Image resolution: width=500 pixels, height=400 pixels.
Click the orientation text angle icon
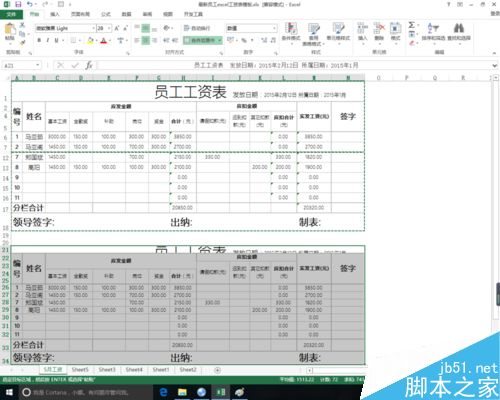pyautogui.click(x=166, y=28)
